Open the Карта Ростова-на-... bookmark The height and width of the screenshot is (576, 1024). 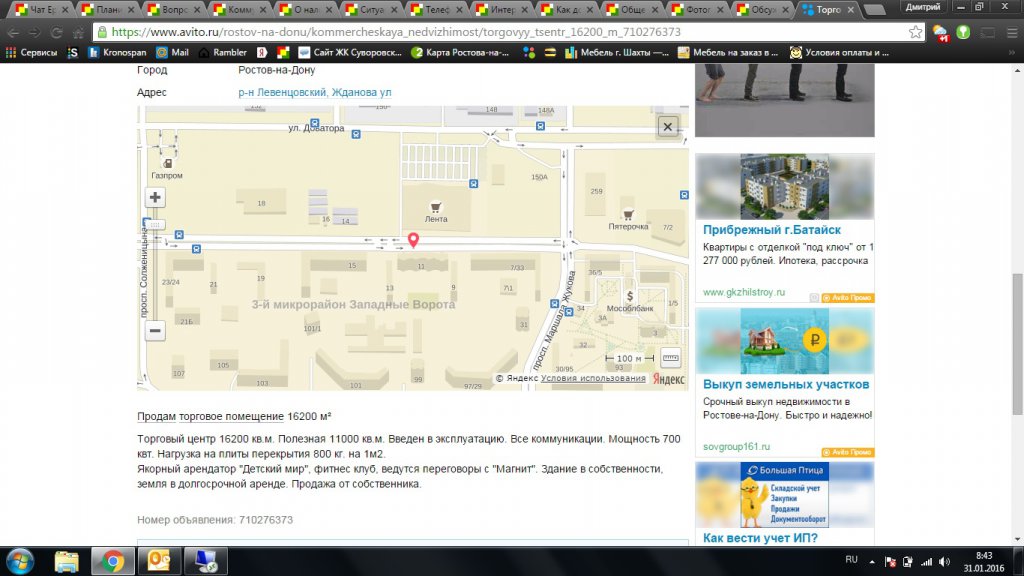460,52
